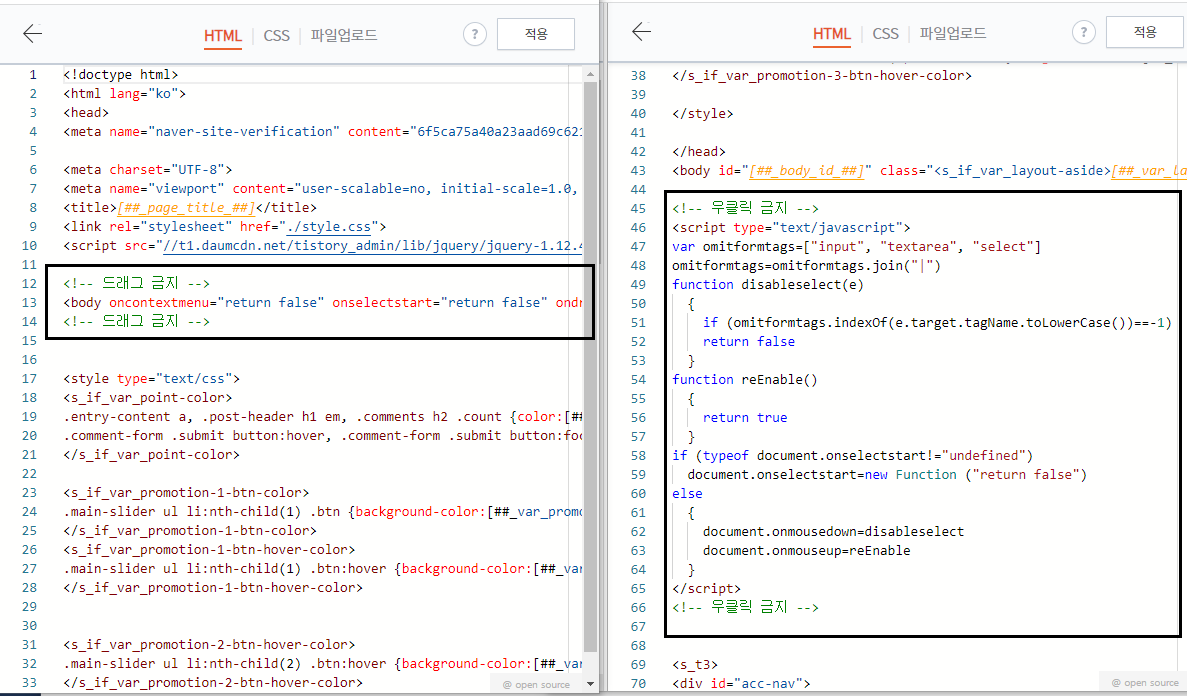This screenshot has width=1187, height=696.
Task: Click the back arrow in the left editor
Action: pos(33,33)
